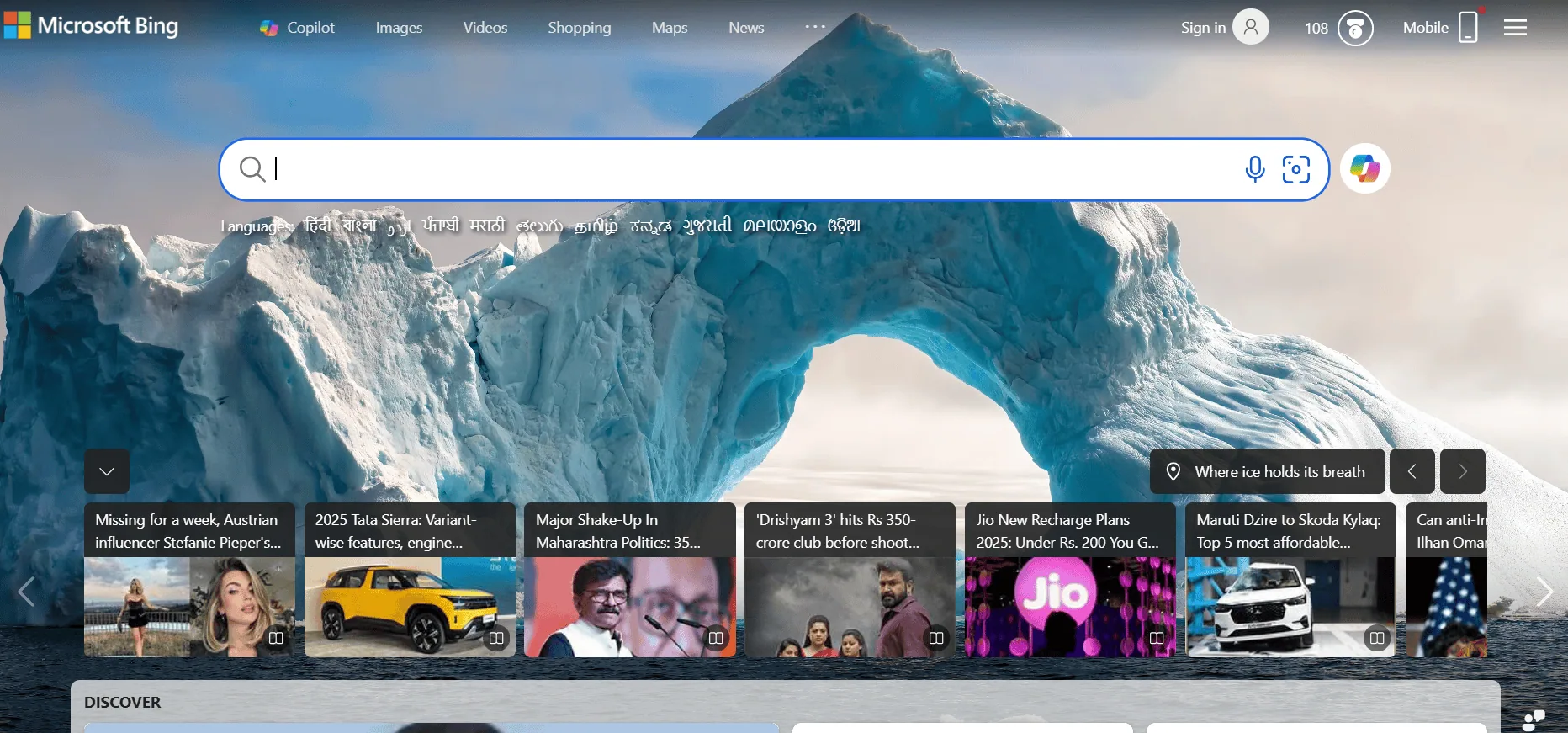This screenshot has width=1568, height=733.
Task: Click the Copilot icon beside search box
Action: coord(1364,169)
